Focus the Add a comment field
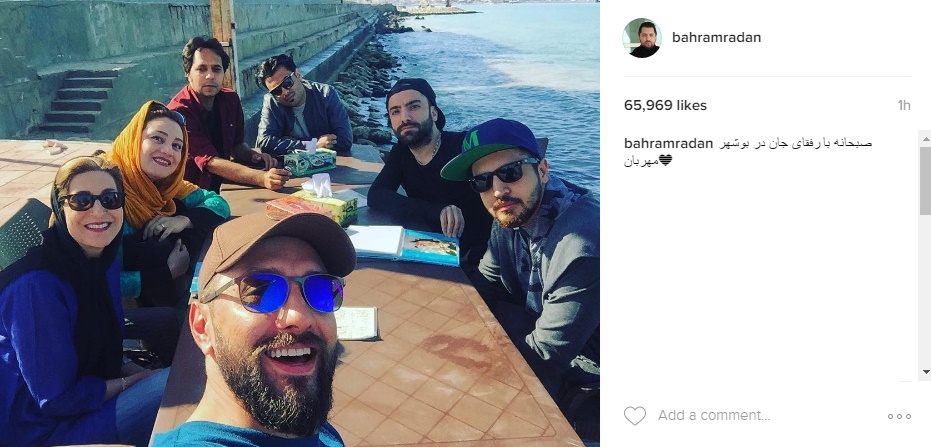 [x=714, y=416]
